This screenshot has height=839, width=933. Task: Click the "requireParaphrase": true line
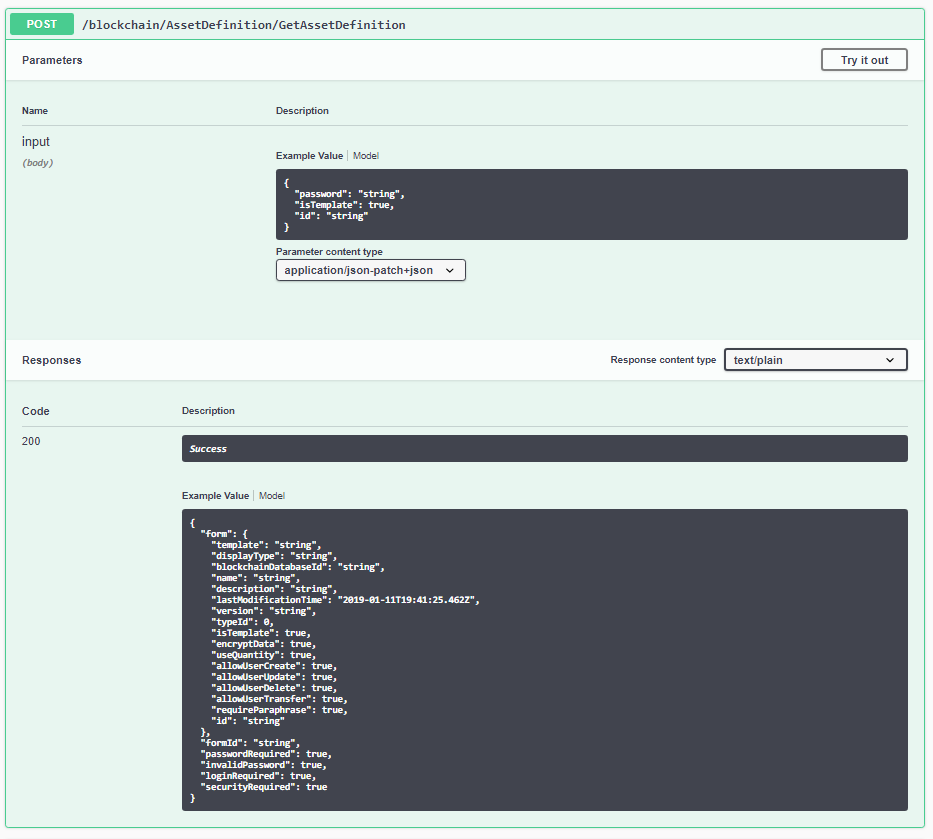(x=279, y=710)
